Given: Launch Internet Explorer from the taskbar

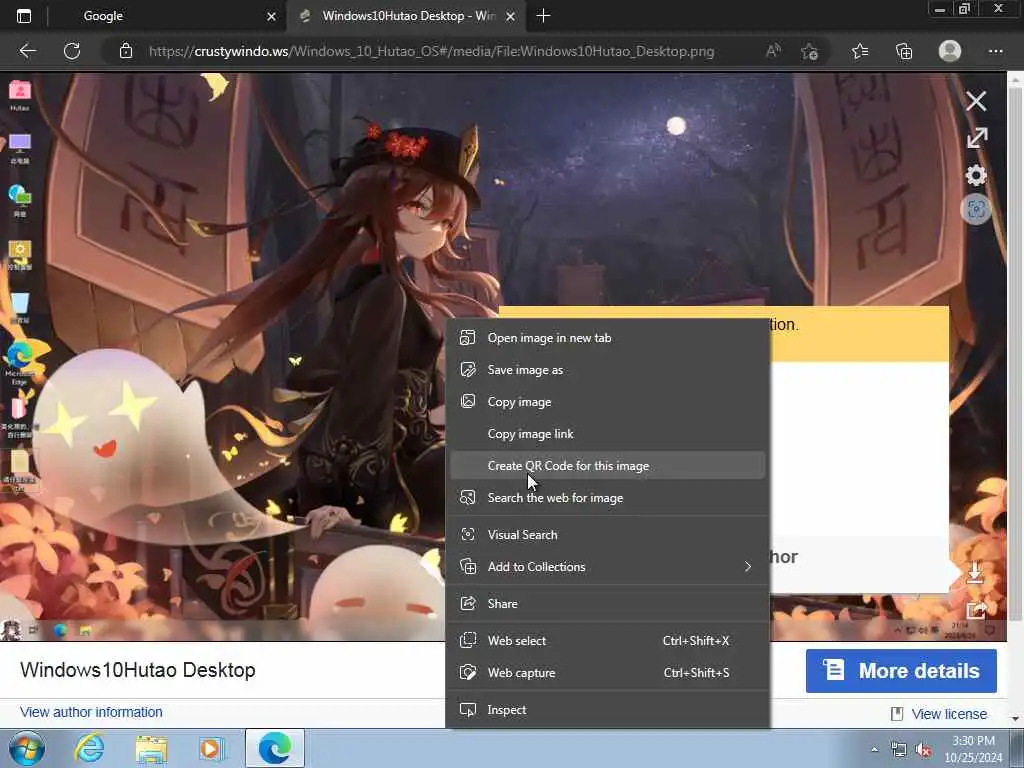Looking at the screenshot, I should click(x=89, y=748).
